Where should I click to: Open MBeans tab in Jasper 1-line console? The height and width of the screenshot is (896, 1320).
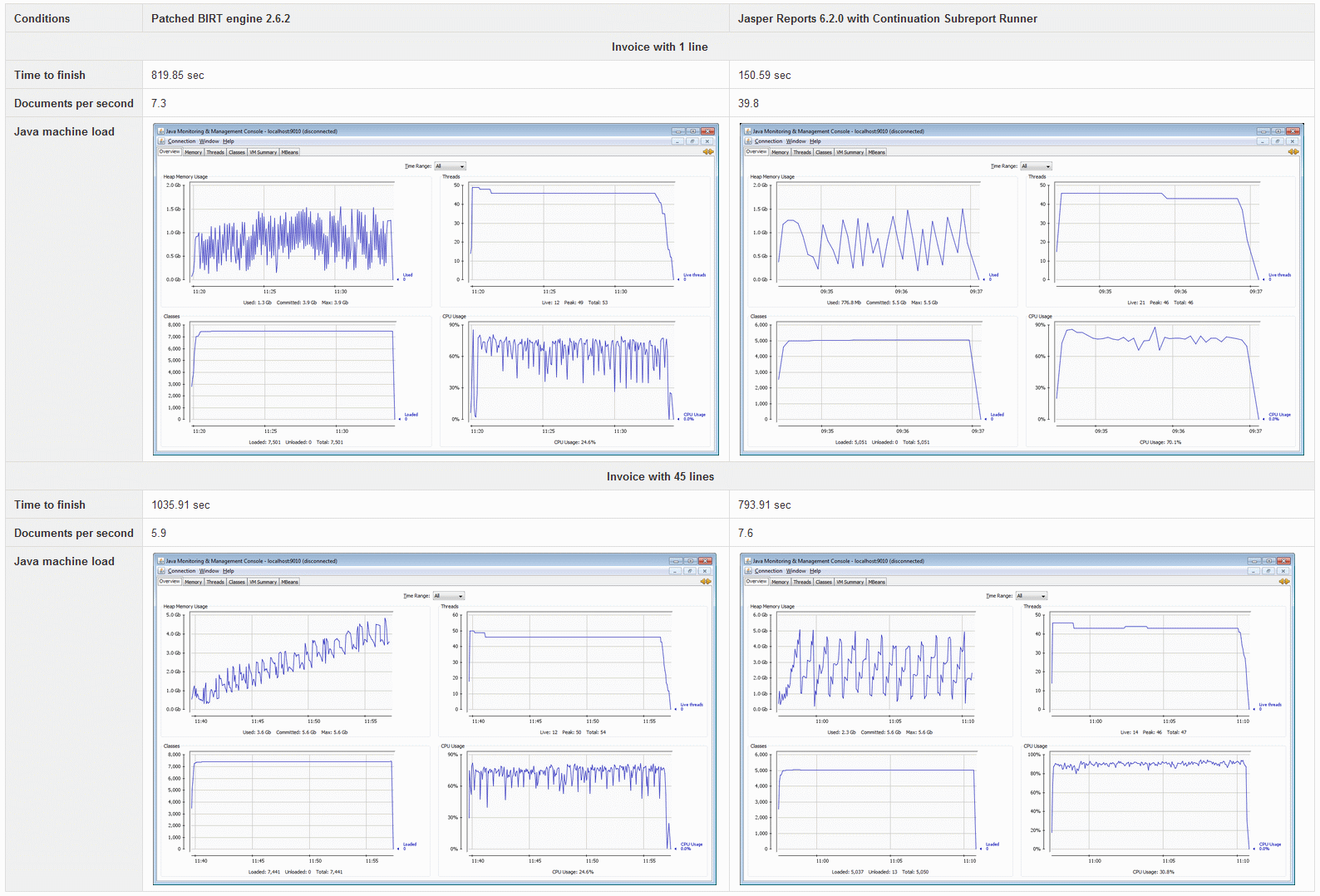(877, 152)
